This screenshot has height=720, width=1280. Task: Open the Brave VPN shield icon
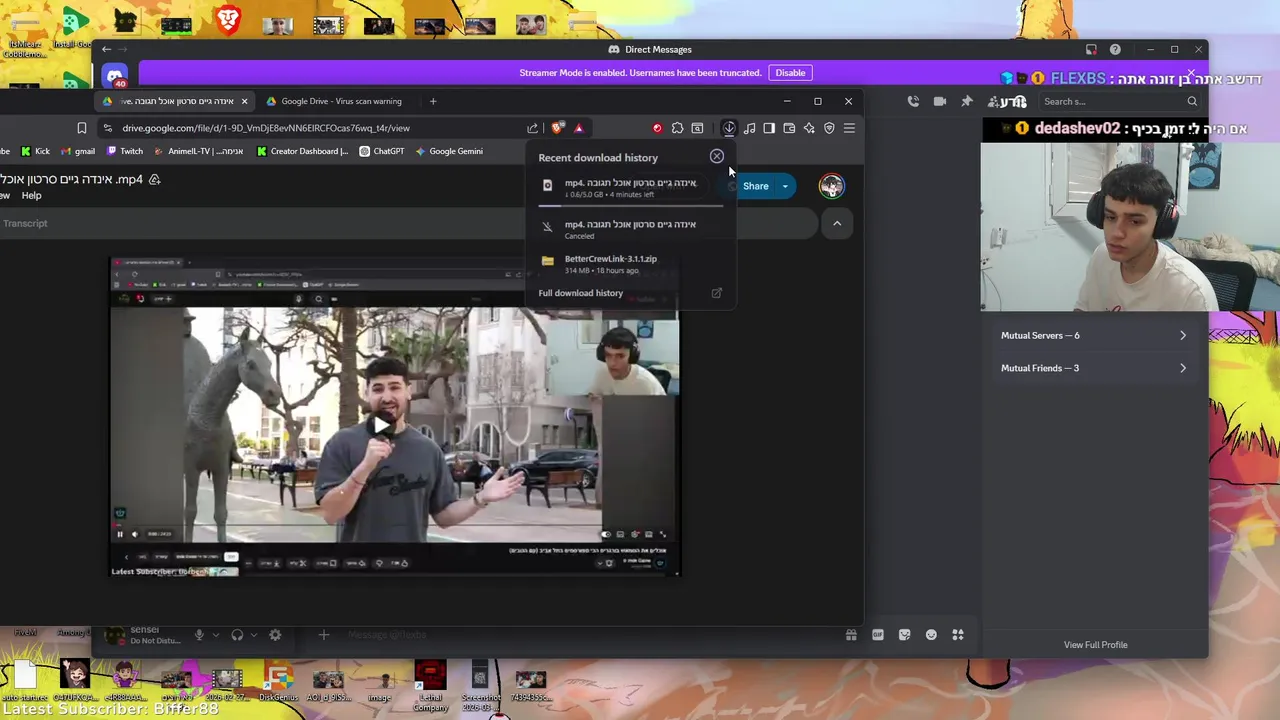coord(829,128)
